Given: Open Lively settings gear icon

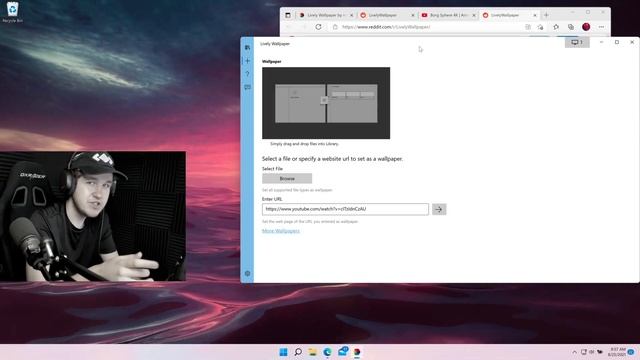Looking at the screenshot, I should [247, 273].
